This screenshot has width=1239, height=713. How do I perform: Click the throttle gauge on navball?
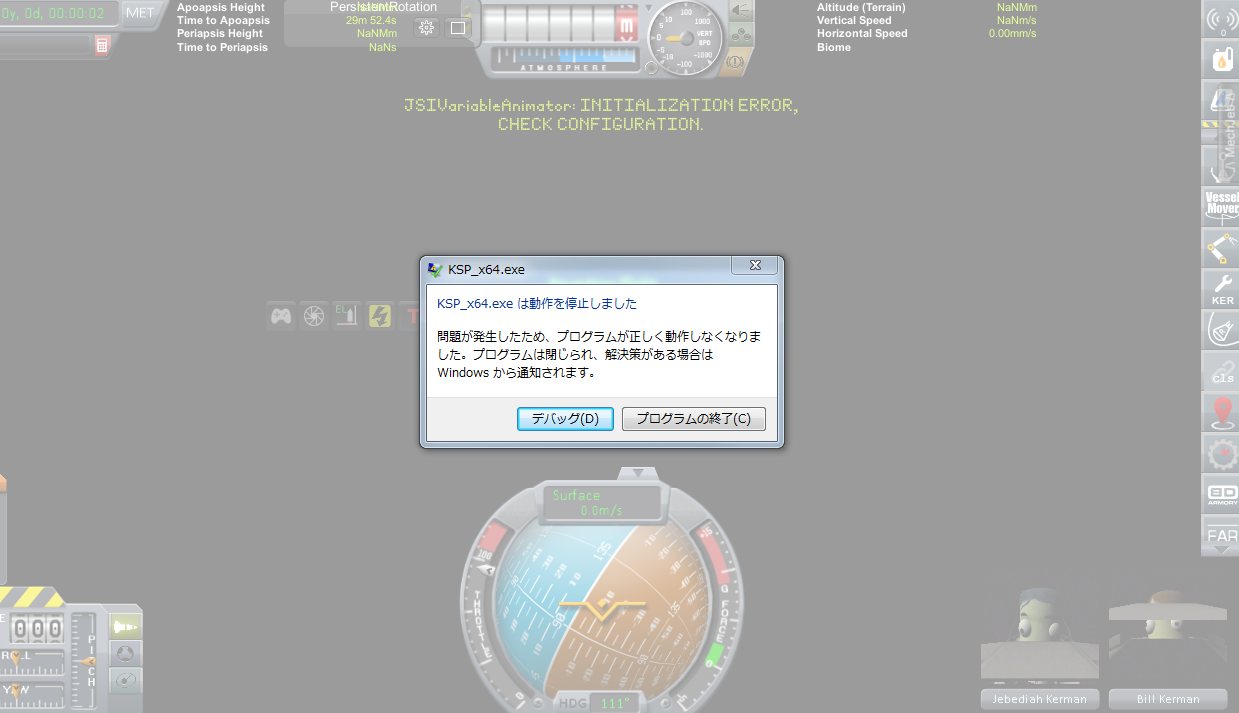[x=488, y=601]
